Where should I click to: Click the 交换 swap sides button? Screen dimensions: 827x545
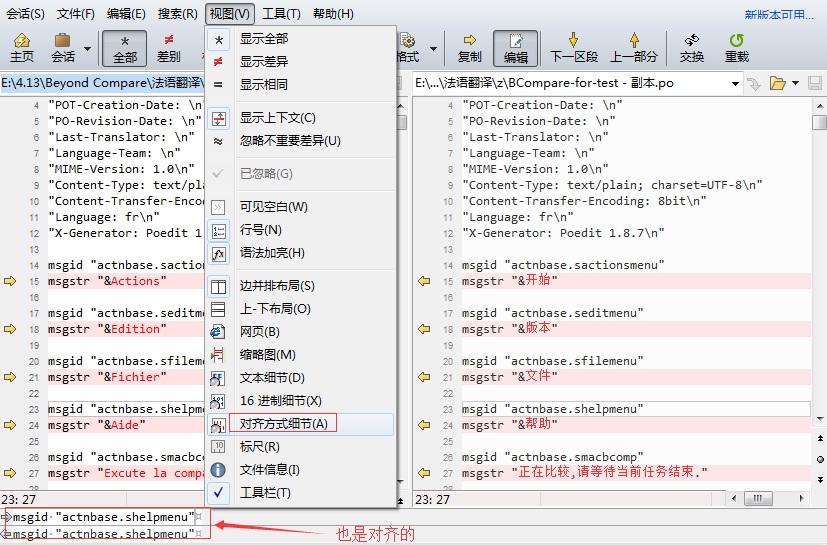pyautogui.click(x=691, y=48)
